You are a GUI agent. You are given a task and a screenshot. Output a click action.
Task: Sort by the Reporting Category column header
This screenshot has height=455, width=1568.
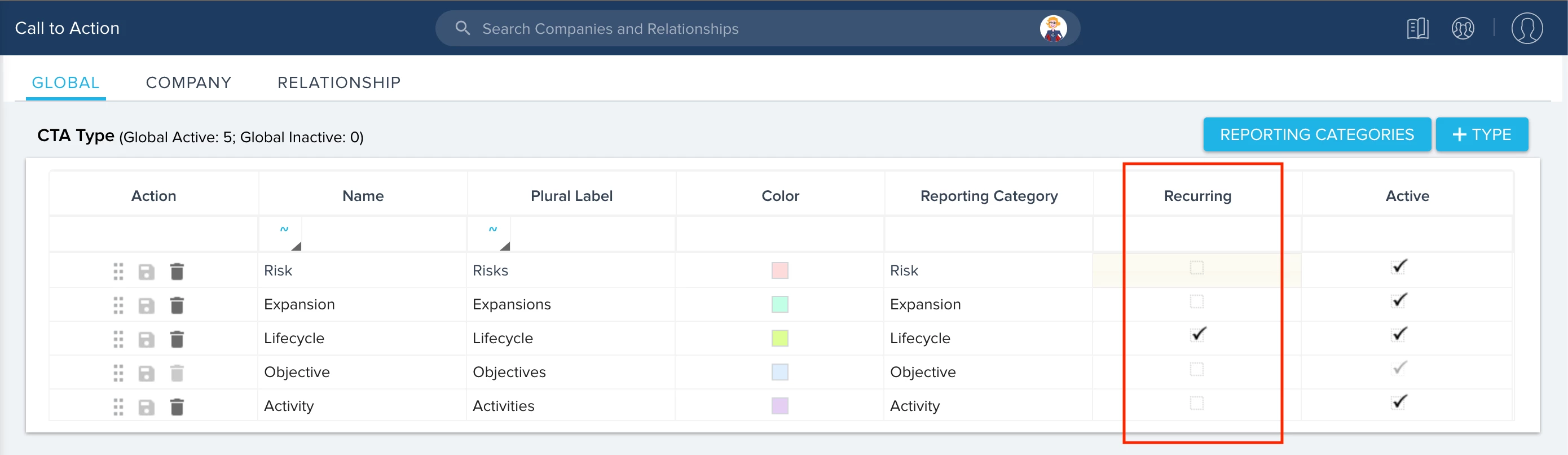[x=989, y=196]
